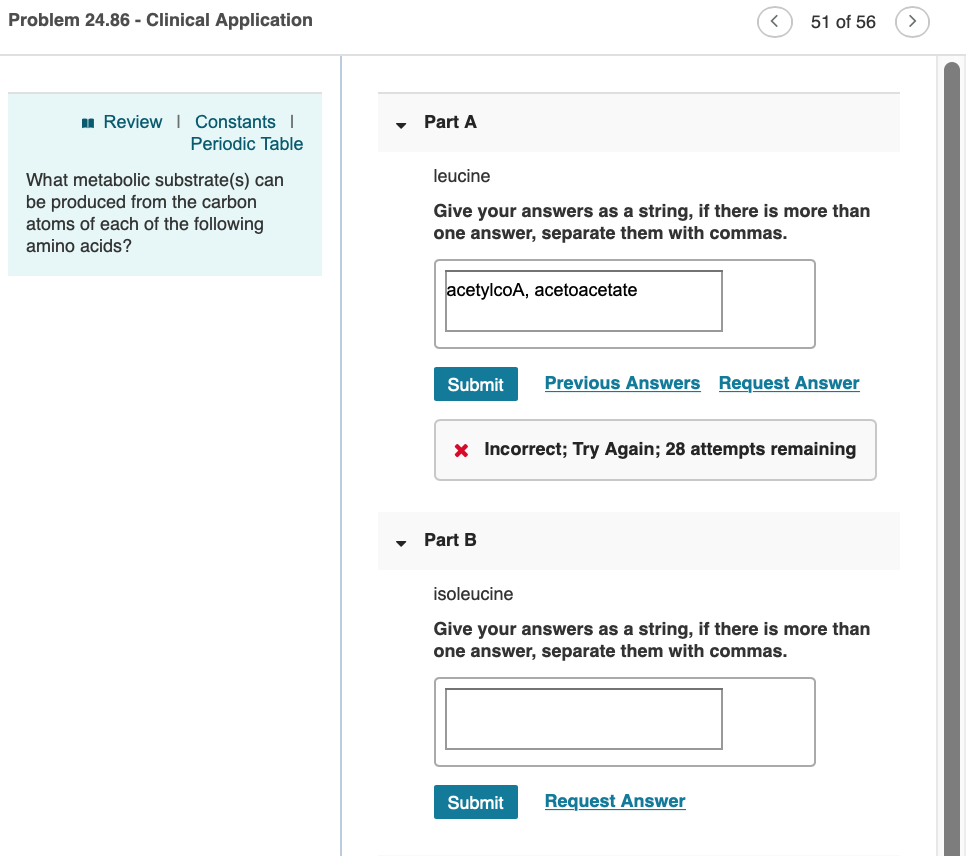Navigate to the previous problem arrow
Viewport: 974px width, 856px height.
click(x=775, y=21)
